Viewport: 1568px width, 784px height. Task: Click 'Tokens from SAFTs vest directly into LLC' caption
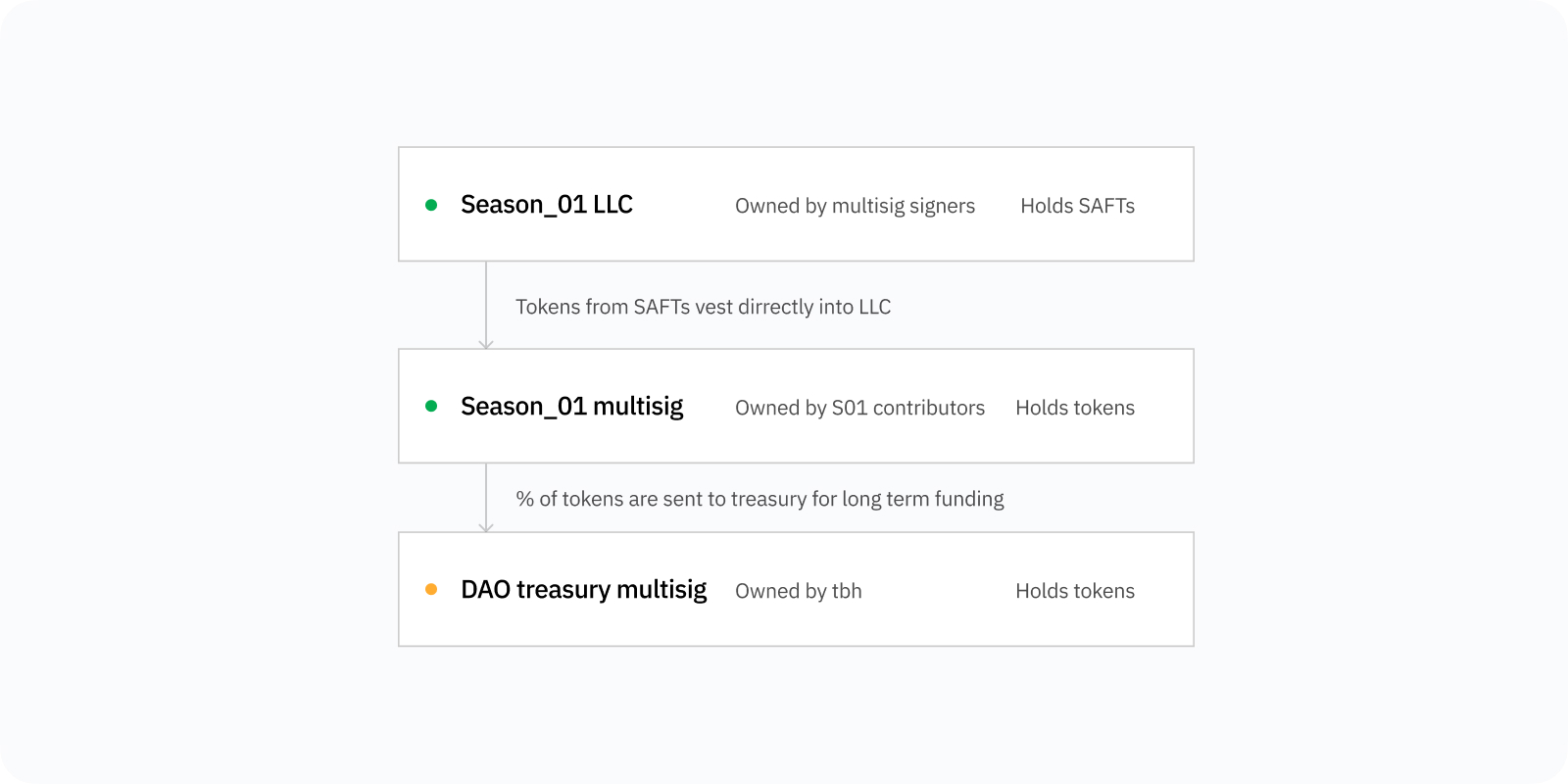(x=704, y=307)
